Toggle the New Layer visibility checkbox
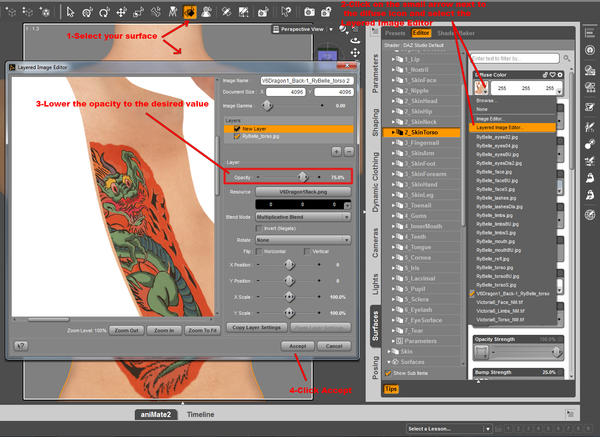Image resolution: width=600 pixels, height=437 pixels. tap(237, 129)
